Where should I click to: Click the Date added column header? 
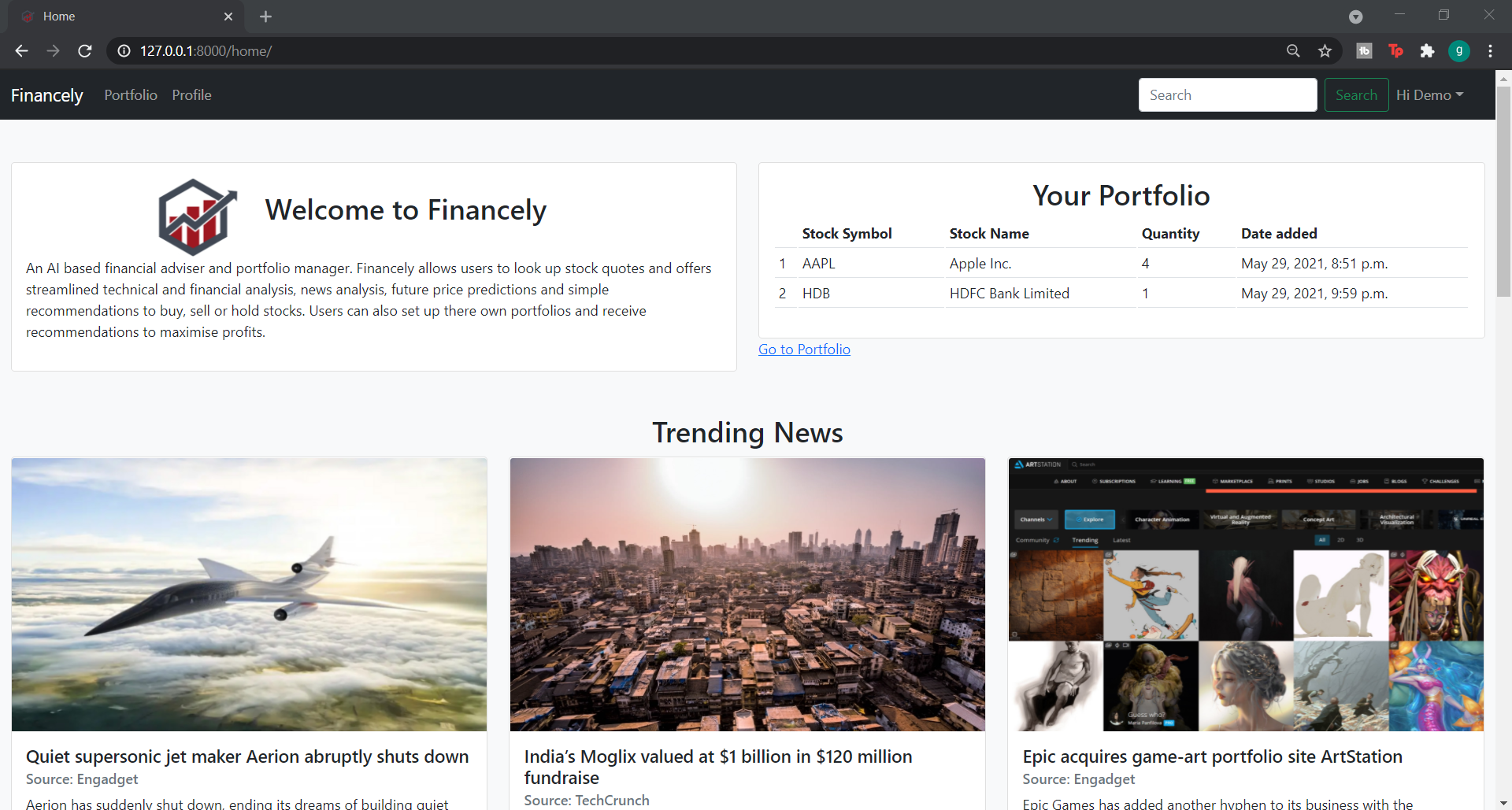coord(1279,234)
